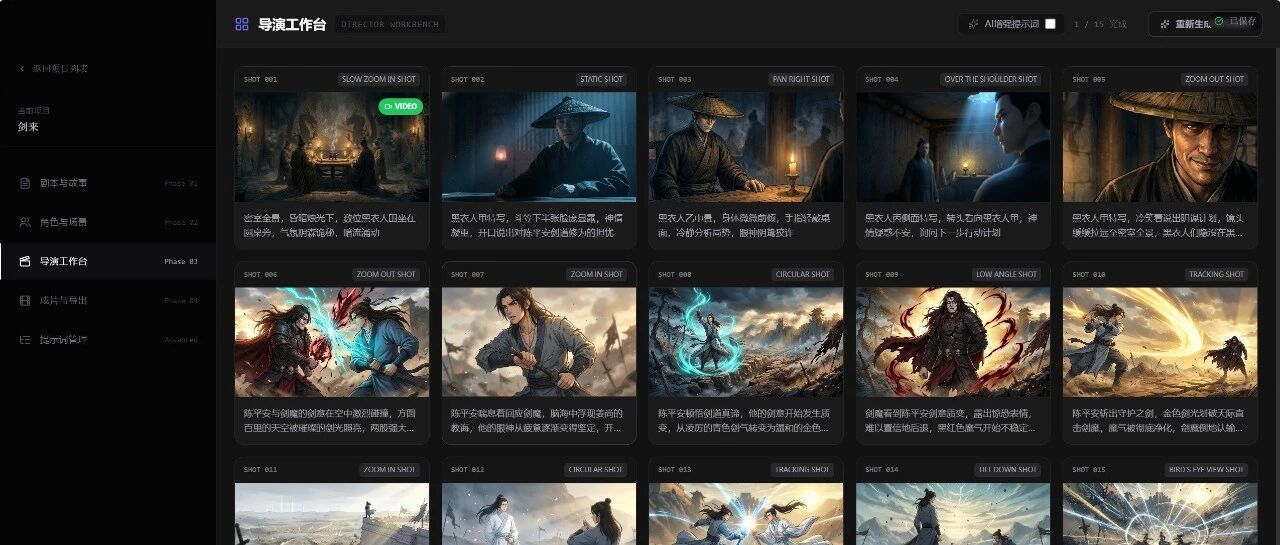Image resolution: width=1280 pixels, height=545 pixels.
Task: Click the OVER THE SHOULDER SHOT tag
Action: tap(991, 79)
